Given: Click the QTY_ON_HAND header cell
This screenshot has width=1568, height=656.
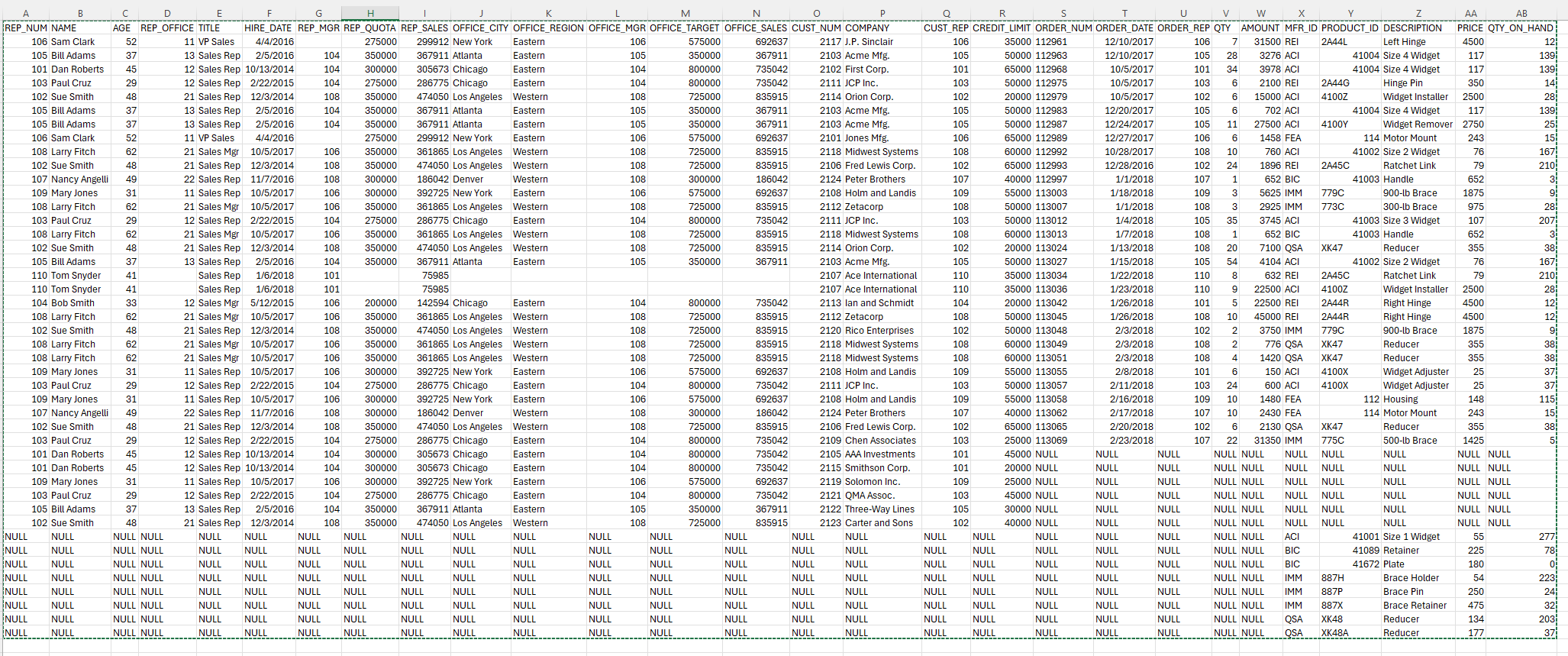Looking at the screenshot, I should pos(1521,27).
